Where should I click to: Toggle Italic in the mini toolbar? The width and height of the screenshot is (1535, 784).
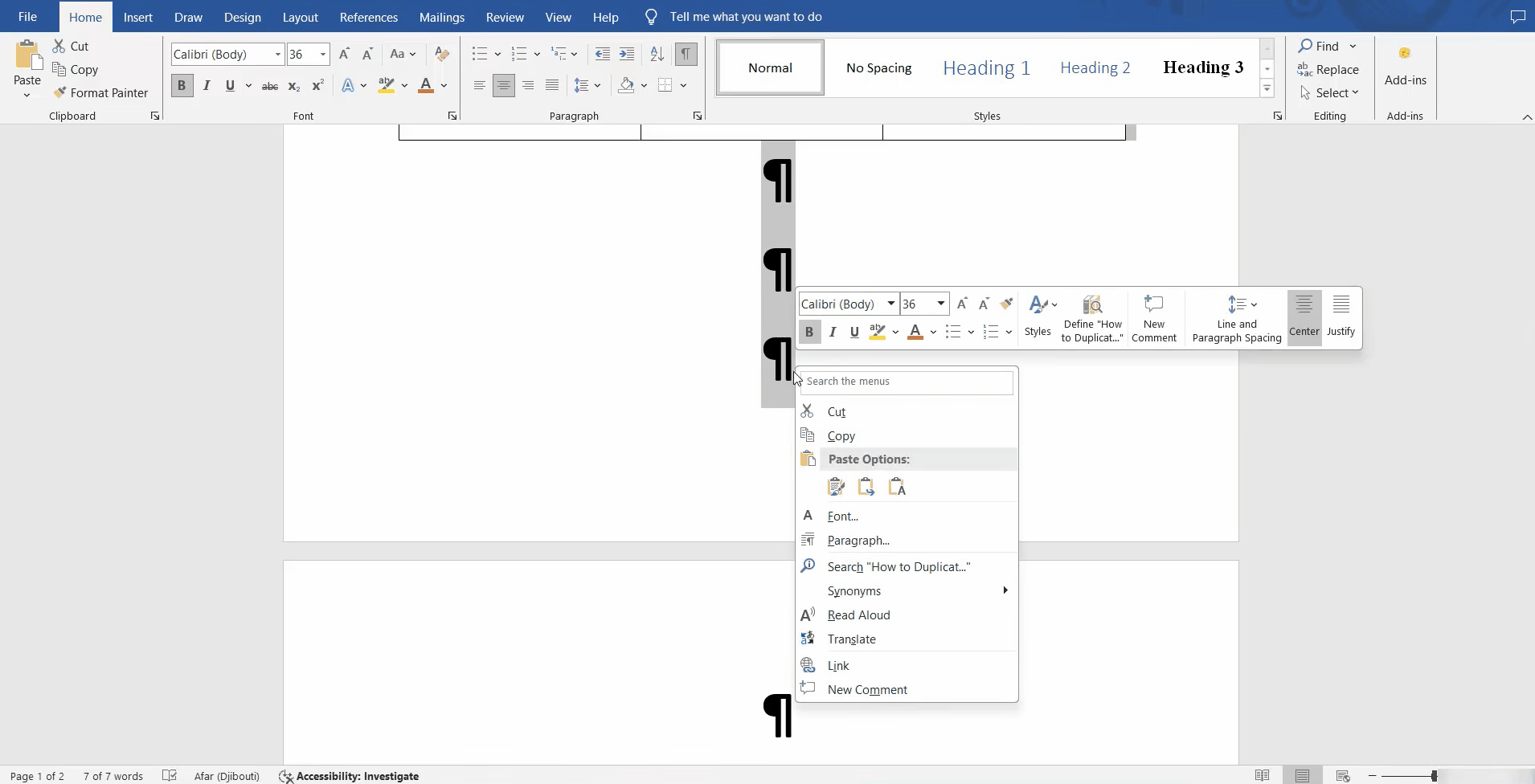[833, 332]
